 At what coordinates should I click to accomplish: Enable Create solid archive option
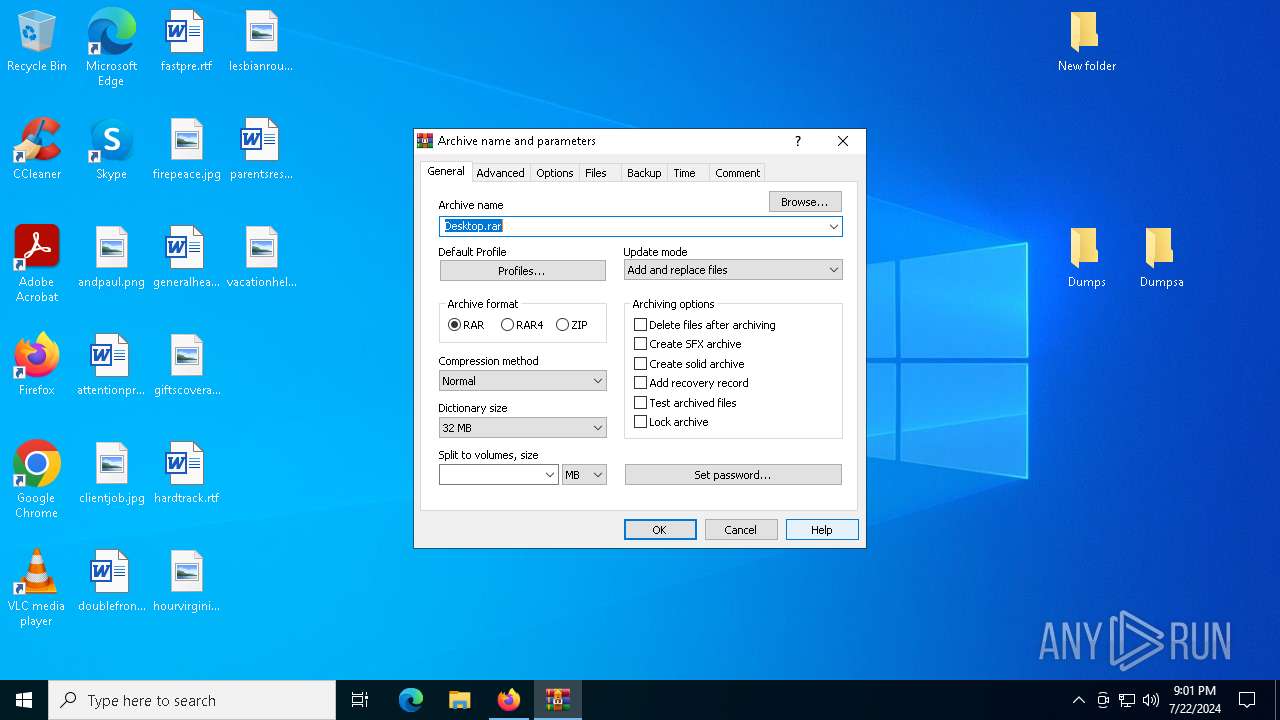coord(689,364)
